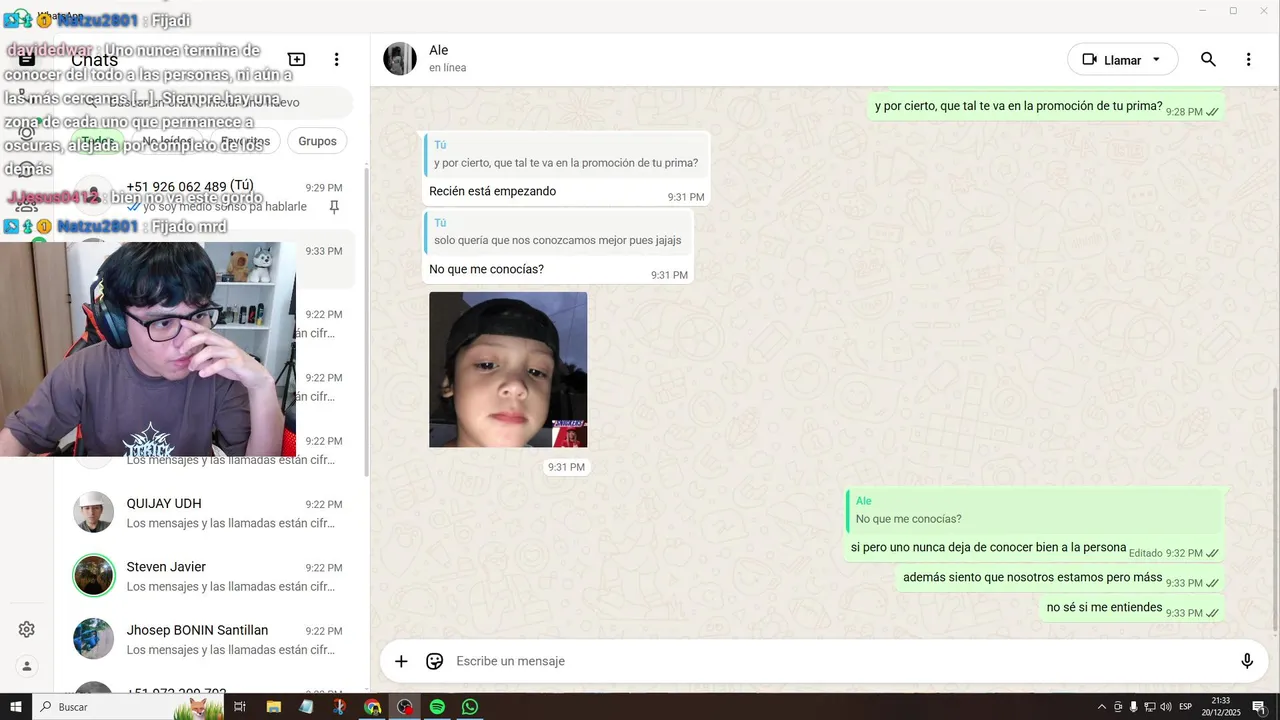Open Spotify from the taskbar
The width and height of the screenshot is (1280, 720).
coord(437,707)
